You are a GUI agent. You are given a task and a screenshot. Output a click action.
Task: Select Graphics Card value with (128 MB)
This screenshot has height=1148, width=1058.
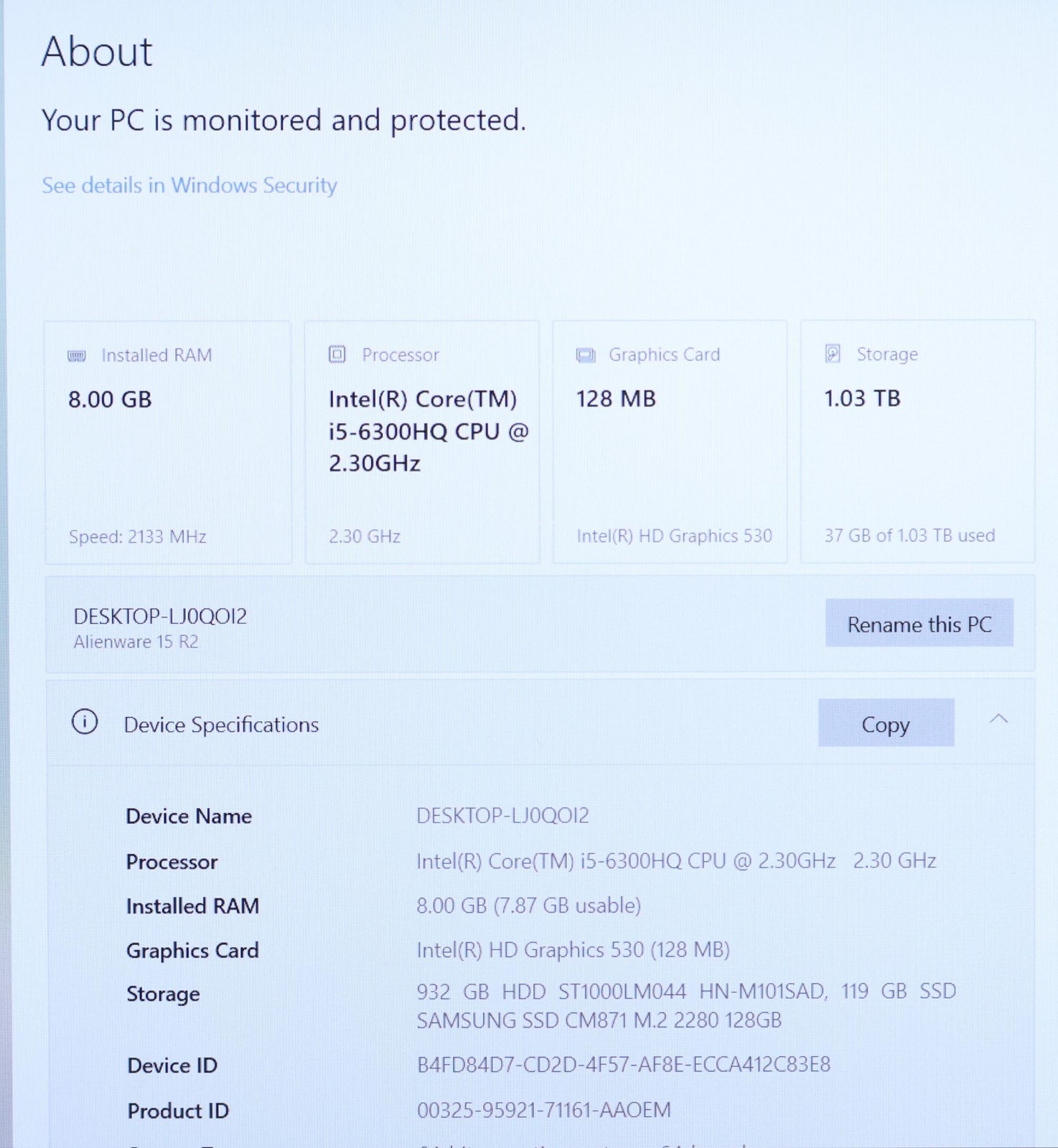(x=573, y=950)
